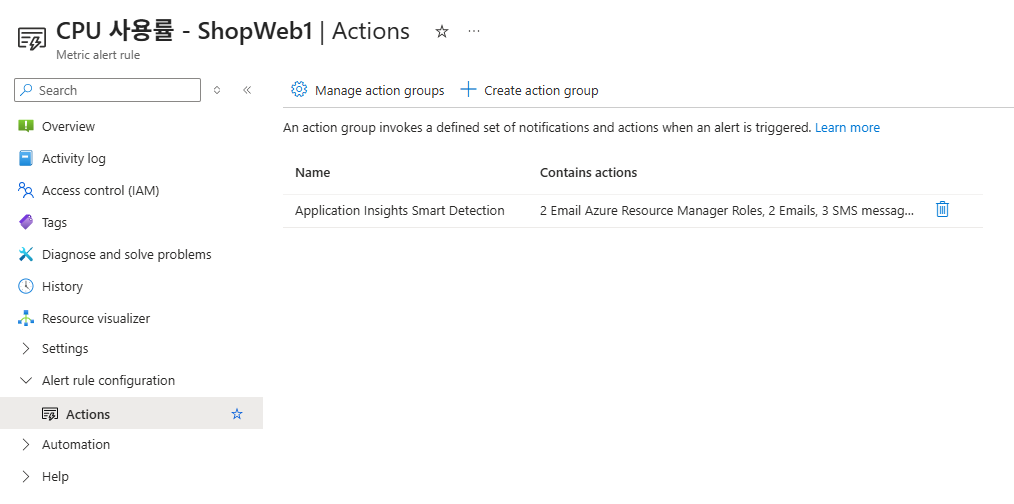Click Create action group button
Screen dimensions: 1014x504
[x=530, y=90]
